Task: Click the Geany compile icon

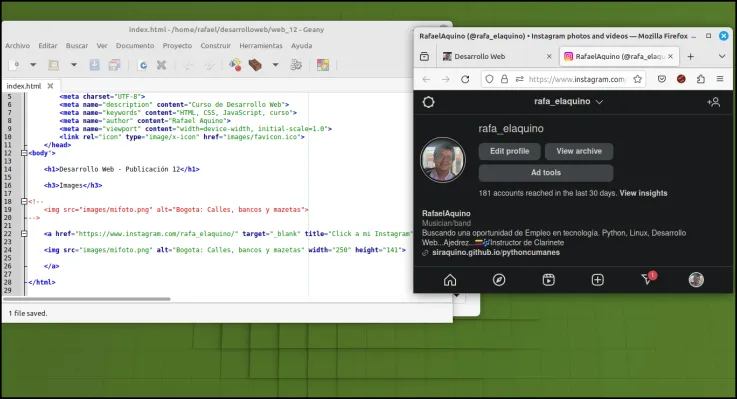Action: click(x=235, y=65)
